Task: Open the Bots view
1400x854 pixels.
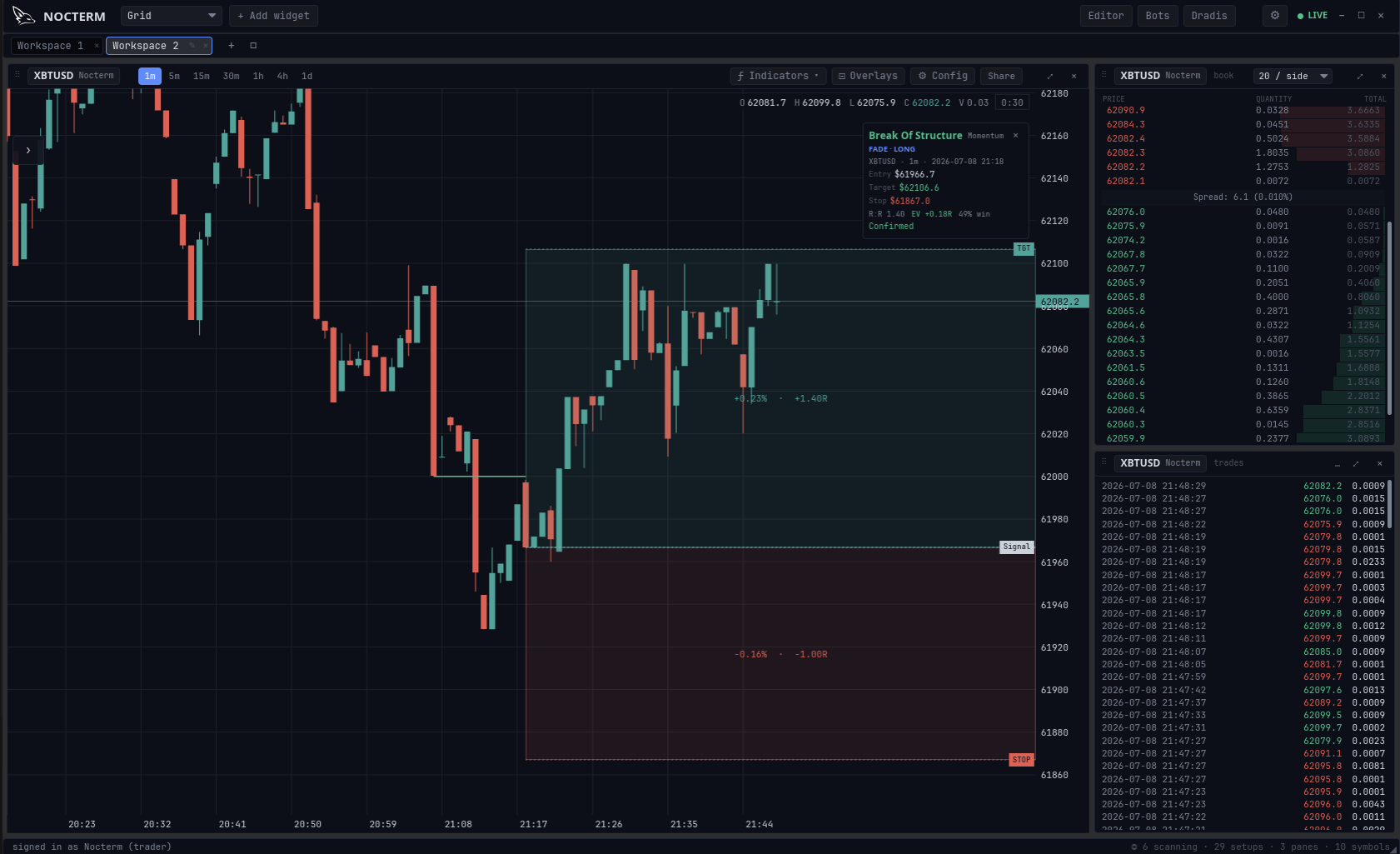Action: click(x=1158, y=16)
